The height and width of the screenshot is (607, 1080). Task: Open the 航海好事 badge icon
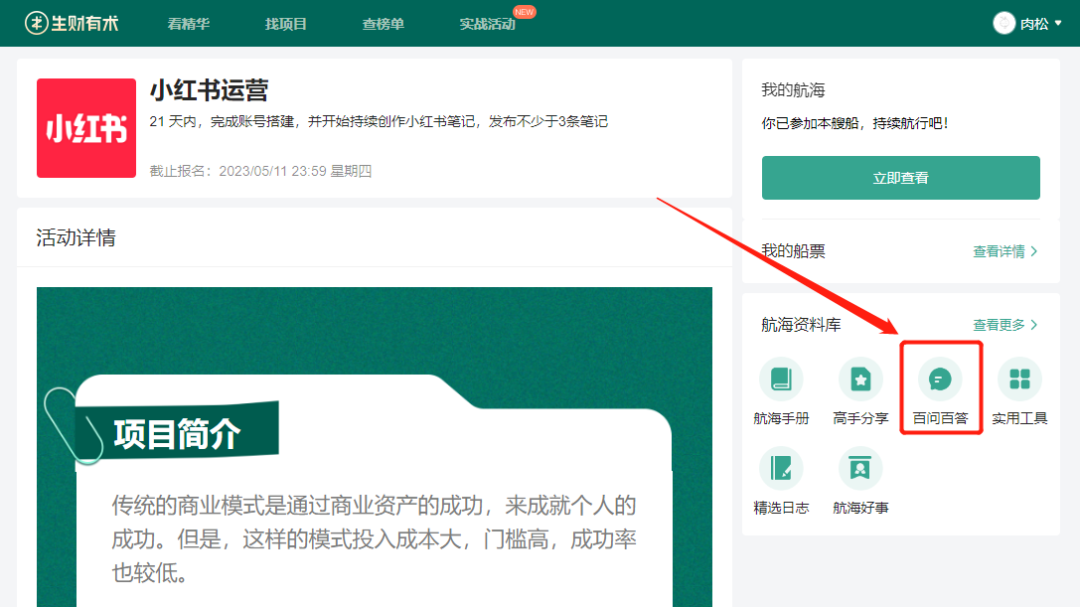pyautogui.click(x=860, y=469)
